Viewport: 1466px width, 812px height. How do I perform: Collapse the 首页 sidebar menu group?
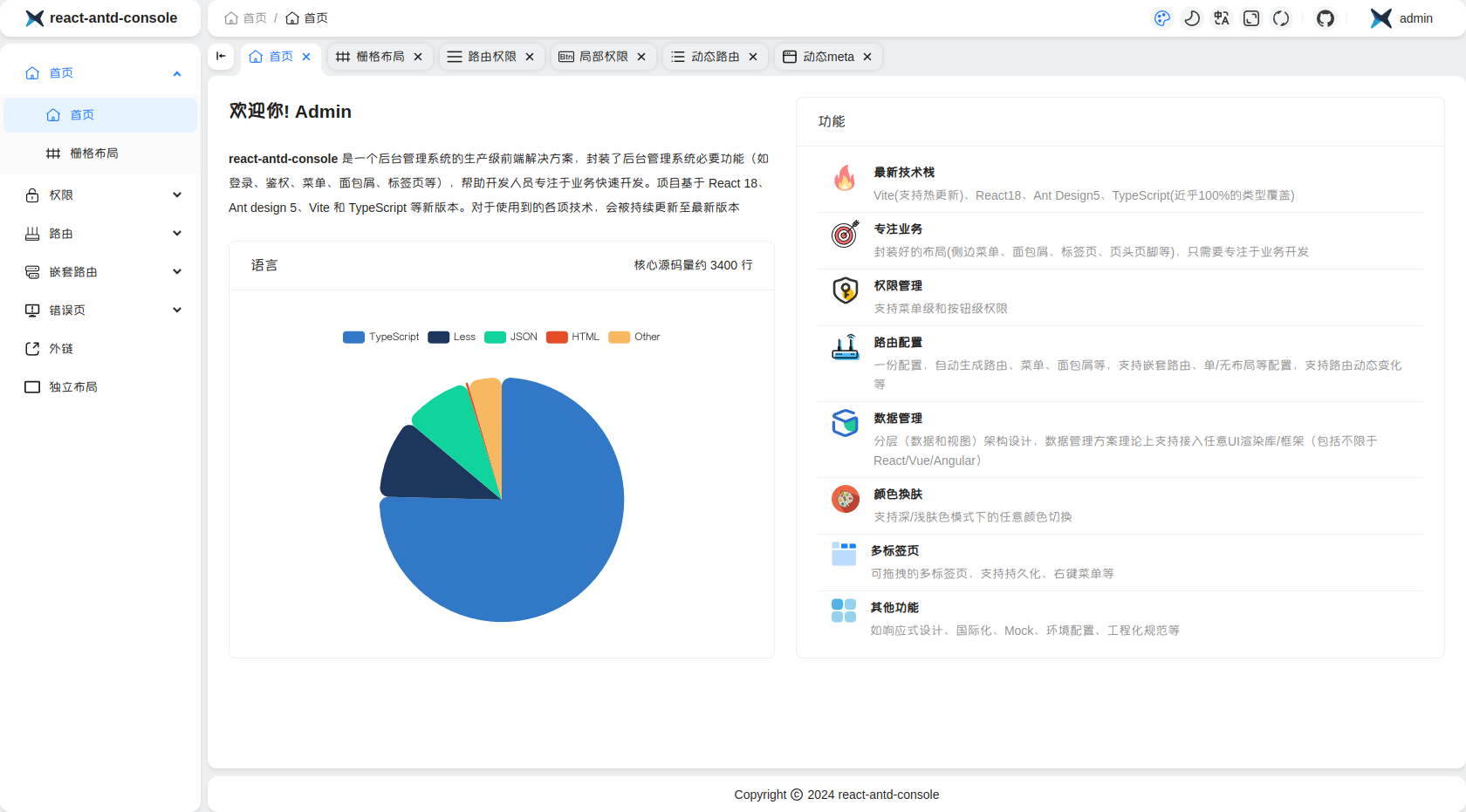click(x=100, y=73)
